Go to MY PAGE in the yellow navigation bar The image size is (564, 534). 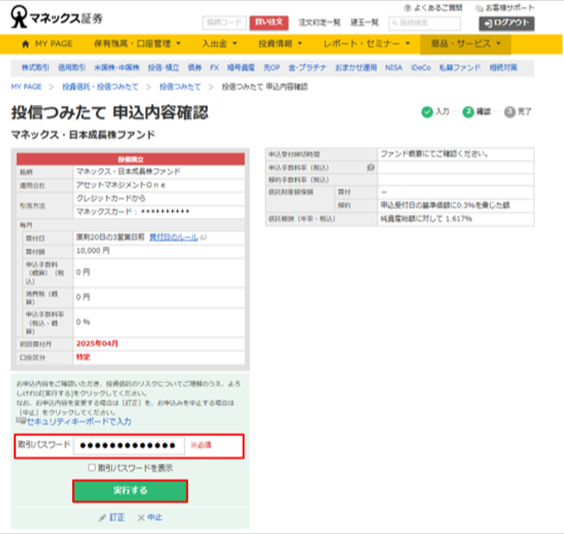54,44
